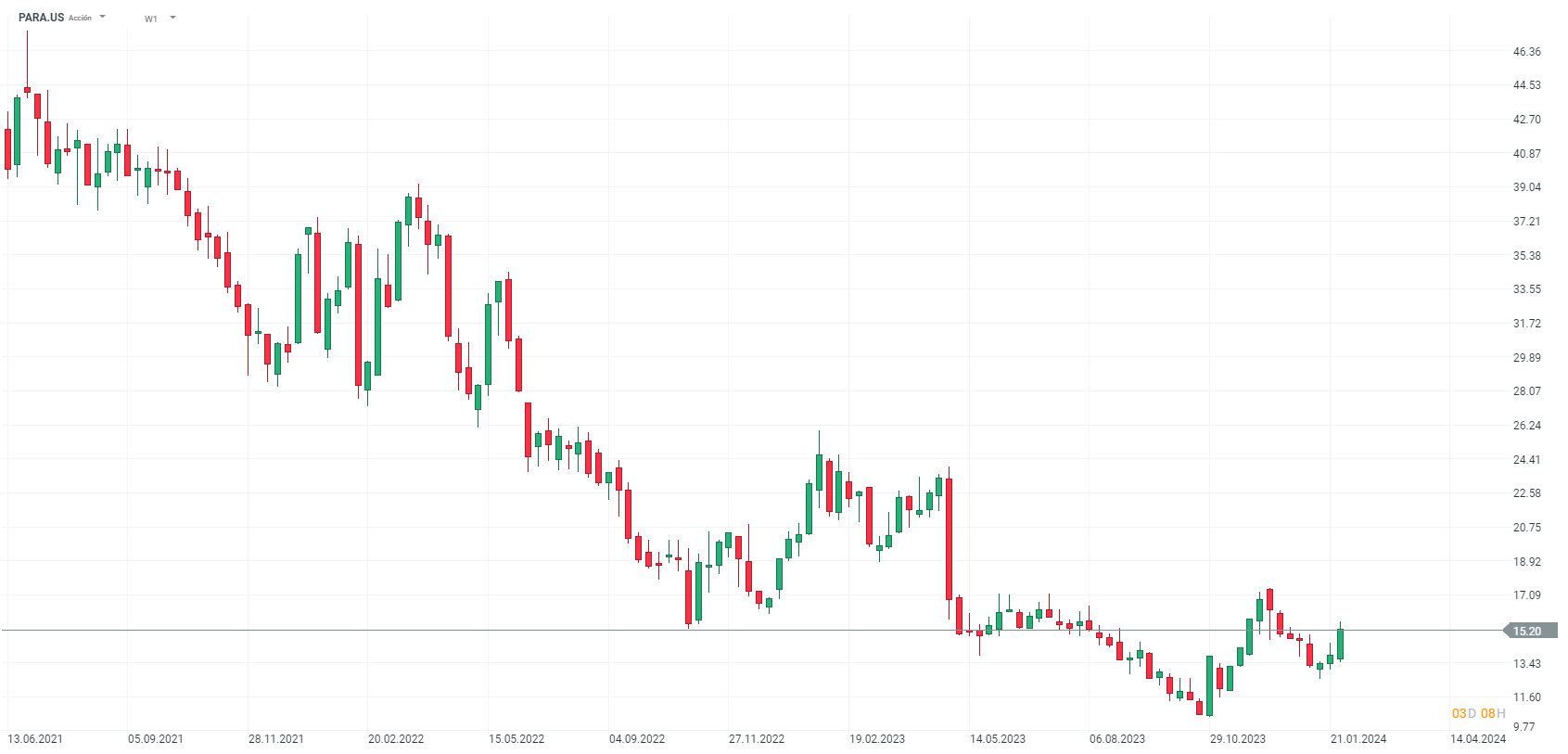
Task: Select the 39.04 level on the price axis
Action: pos(1526,187)
